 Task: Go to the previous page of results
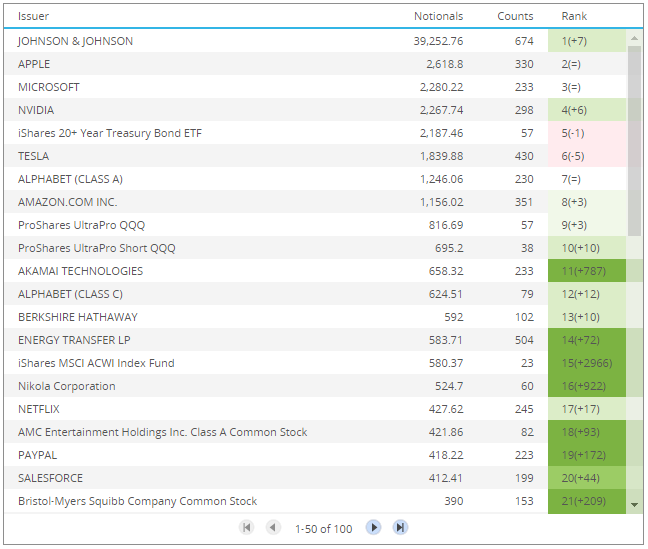pos(273,528)
